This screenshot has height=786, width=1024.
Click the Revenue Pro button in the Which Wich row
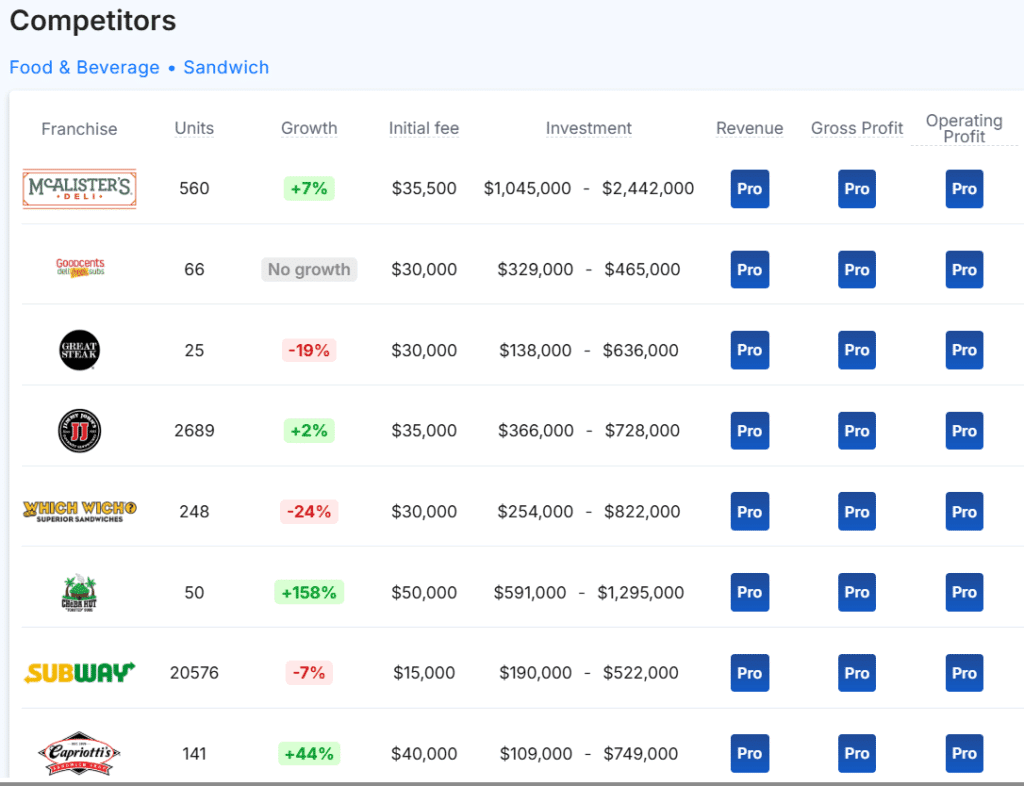click(750, 512)
